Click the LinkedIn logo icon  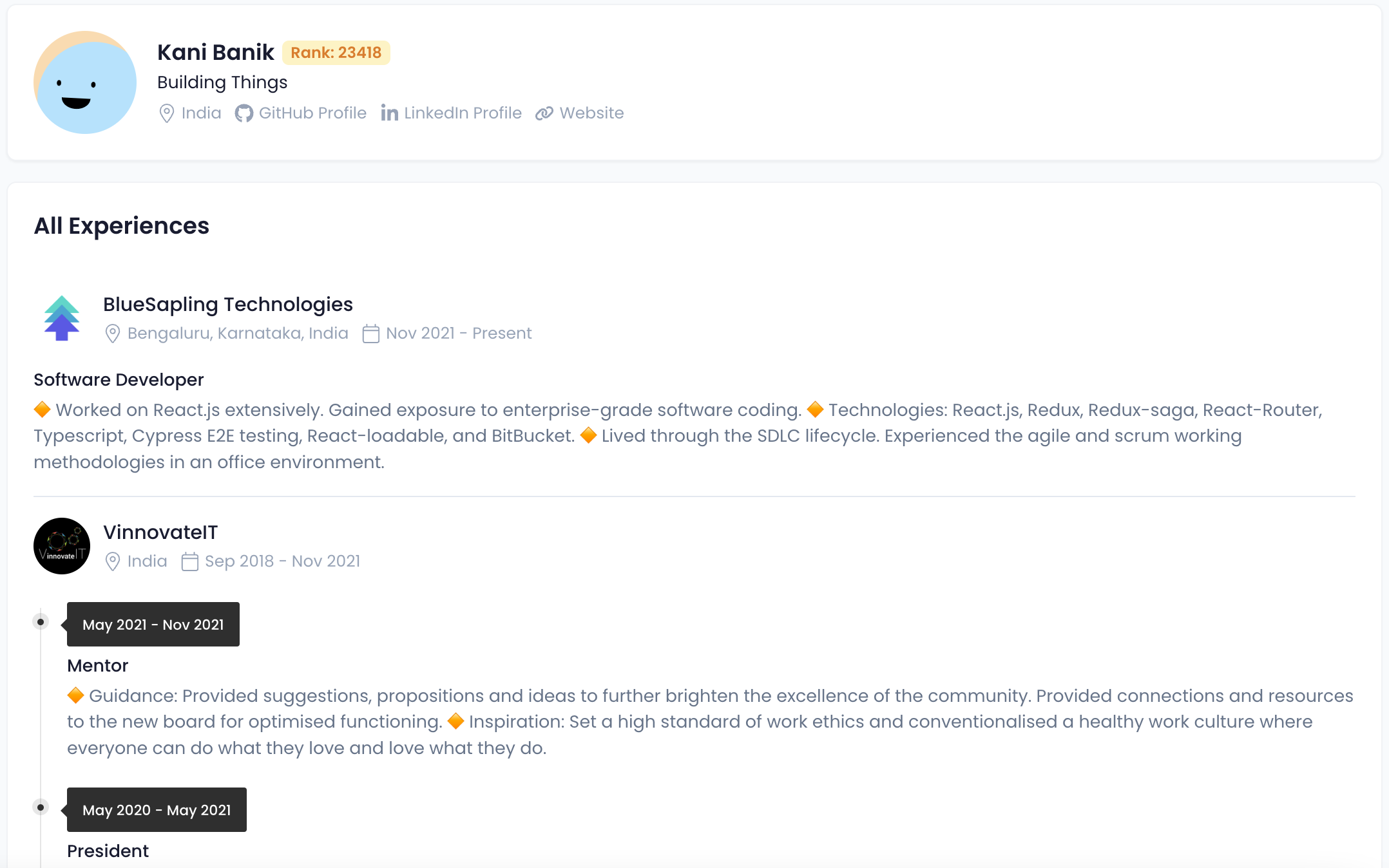pos(389,113)
